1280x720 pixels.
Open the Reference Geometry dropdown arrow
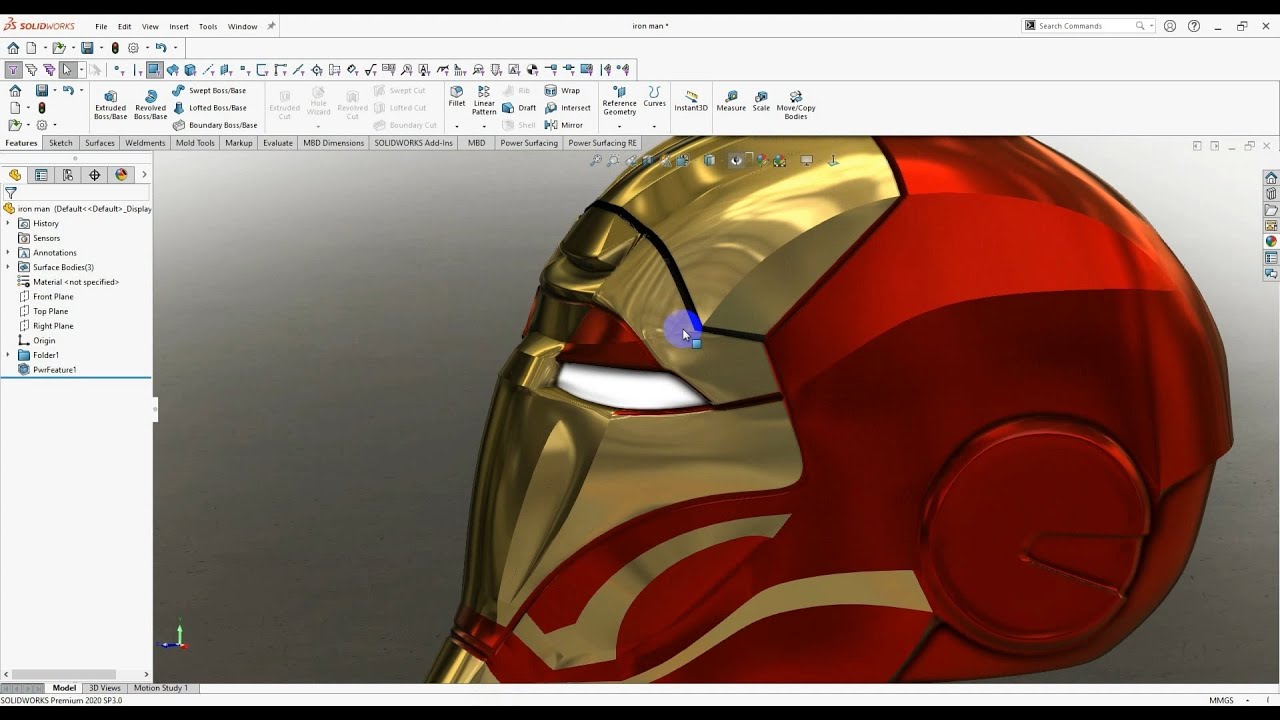click(619, 126)
